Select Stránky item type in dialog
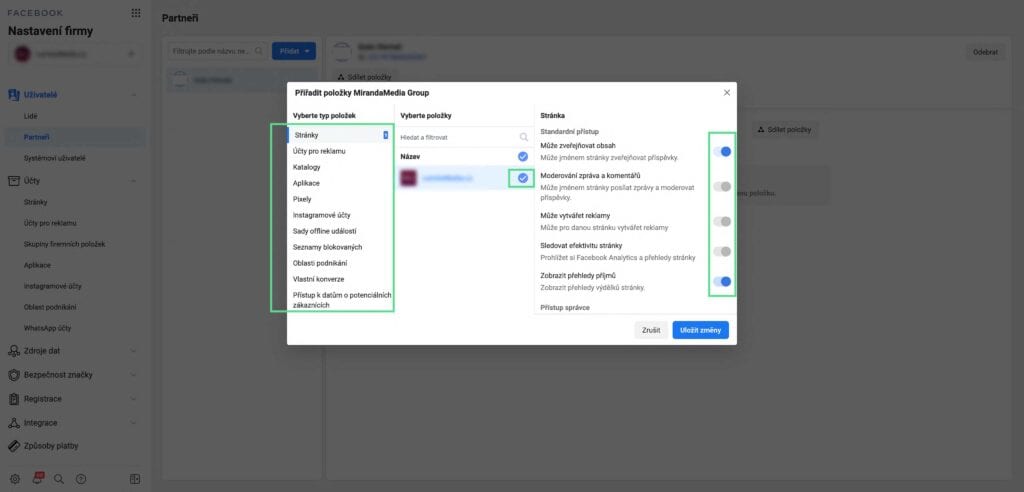The height and width of the screenshot is (492, 1024). pos(340,135)
